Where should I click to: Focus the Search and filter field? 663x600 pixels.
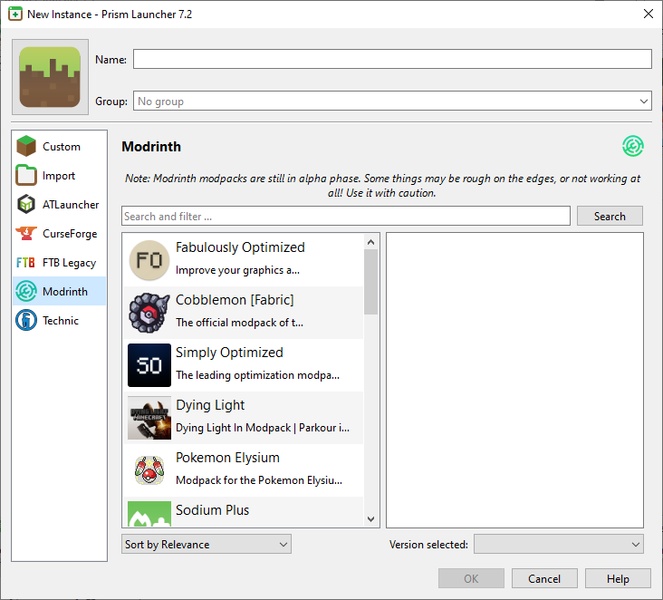pos(345,216)
